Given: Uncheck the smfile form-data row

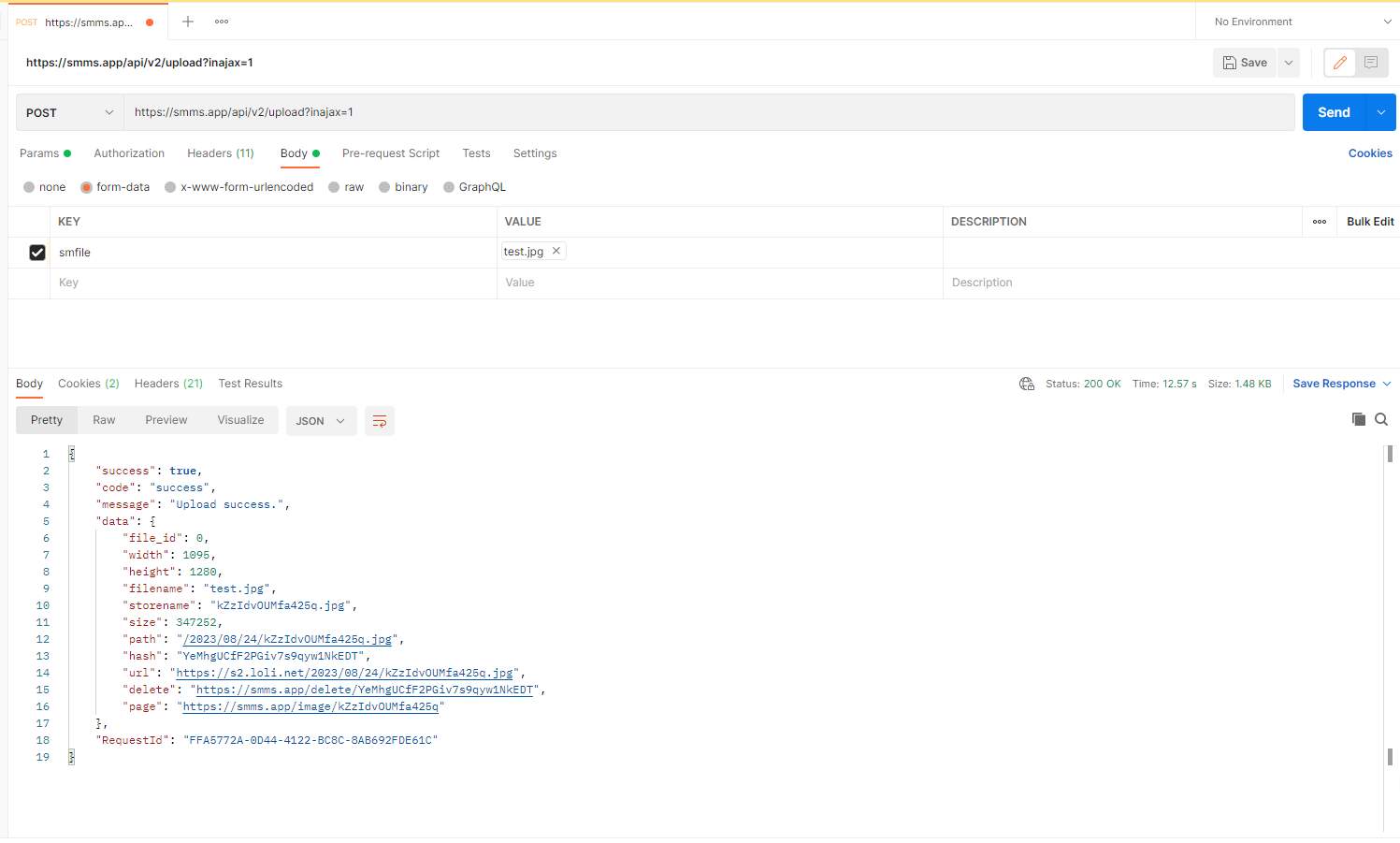Looking at the screenshot, I should click(x=36, y=252).
